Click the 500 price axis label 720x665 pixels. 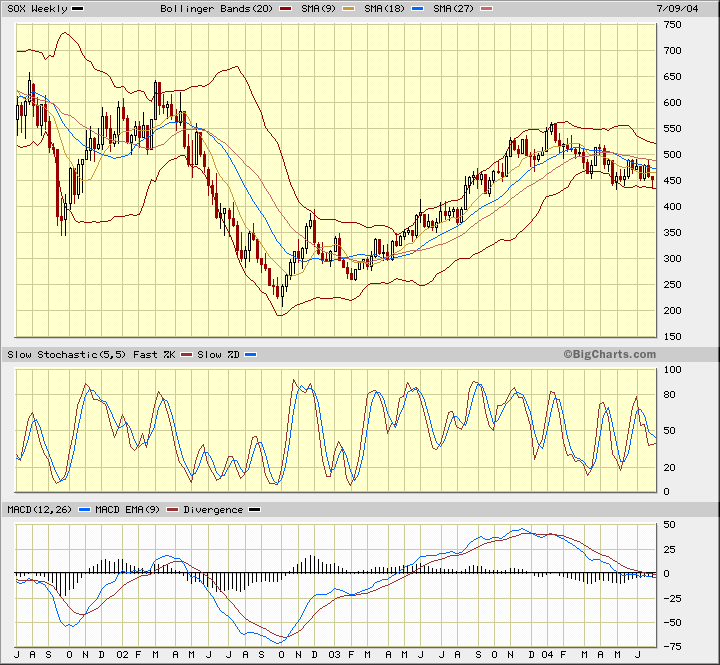[x=672, y=155]
